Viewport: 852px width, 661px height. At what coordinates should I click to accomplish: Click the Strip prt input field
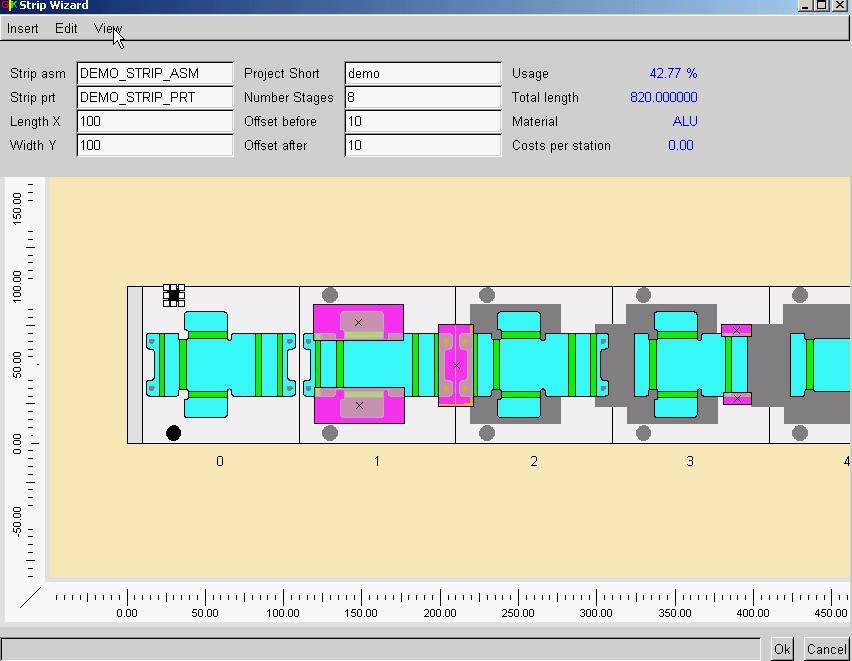click(155, 97)
